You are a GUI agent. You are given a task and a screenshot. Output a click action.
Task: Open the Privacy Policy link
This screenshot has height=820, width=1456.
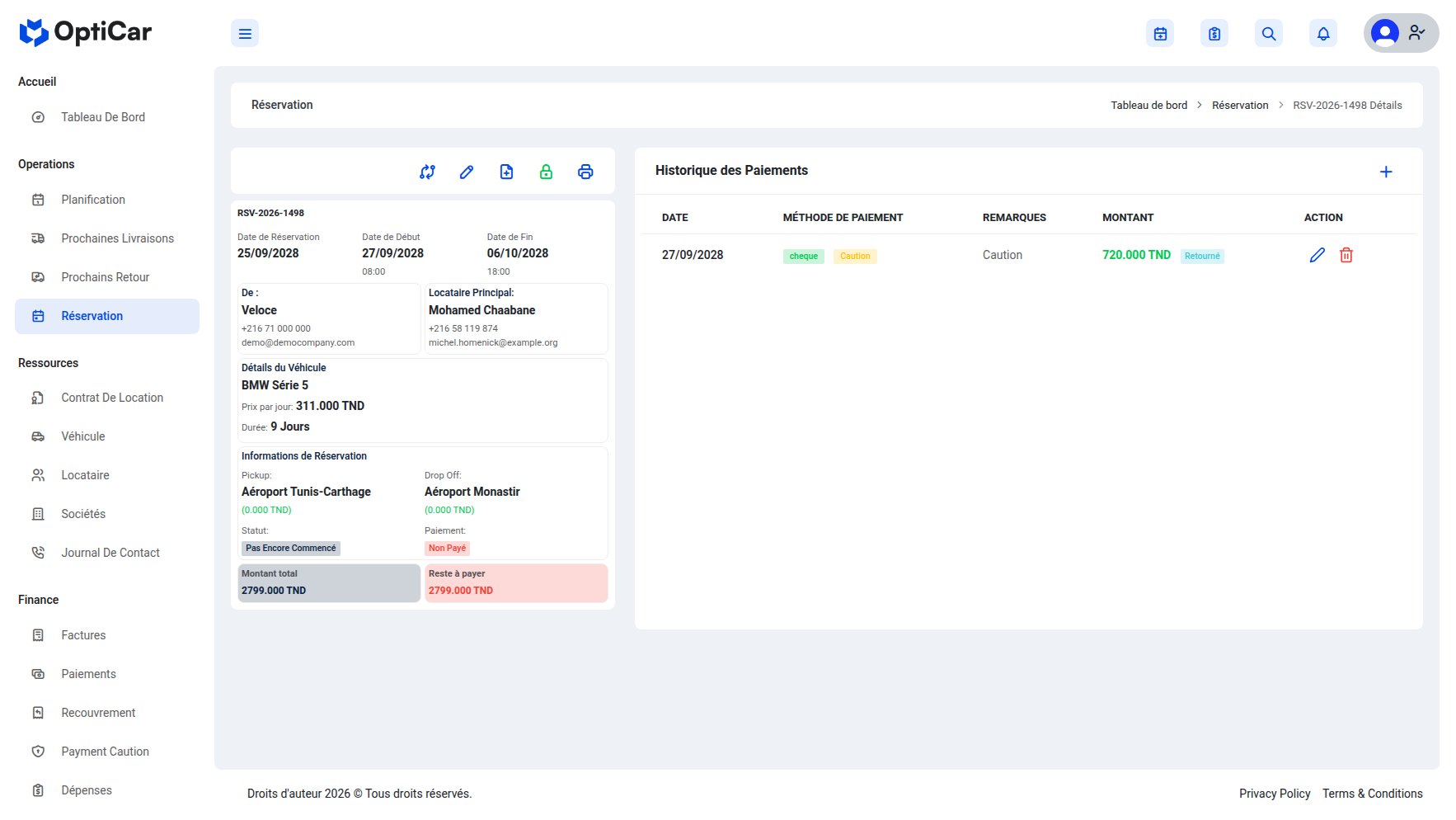(1275, 794)
